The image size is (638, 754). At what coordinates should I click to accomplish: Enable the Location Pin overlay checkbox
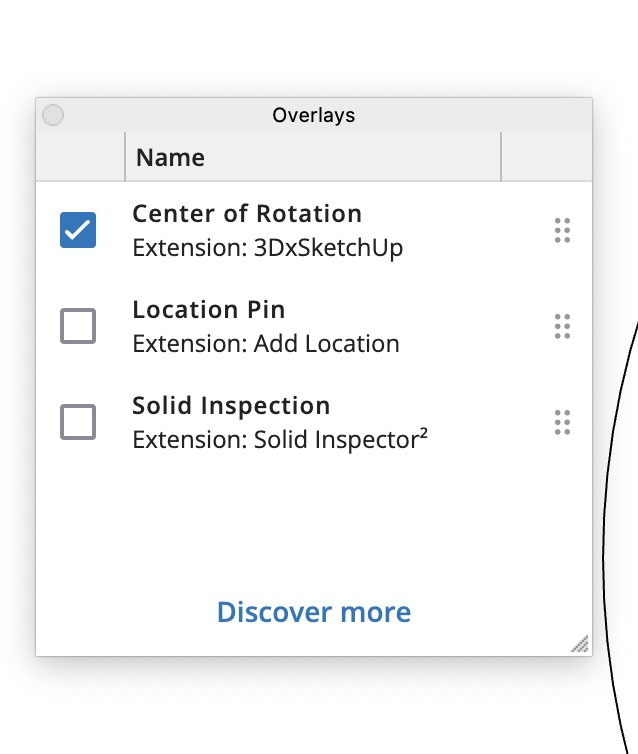(x=78, y=326)
